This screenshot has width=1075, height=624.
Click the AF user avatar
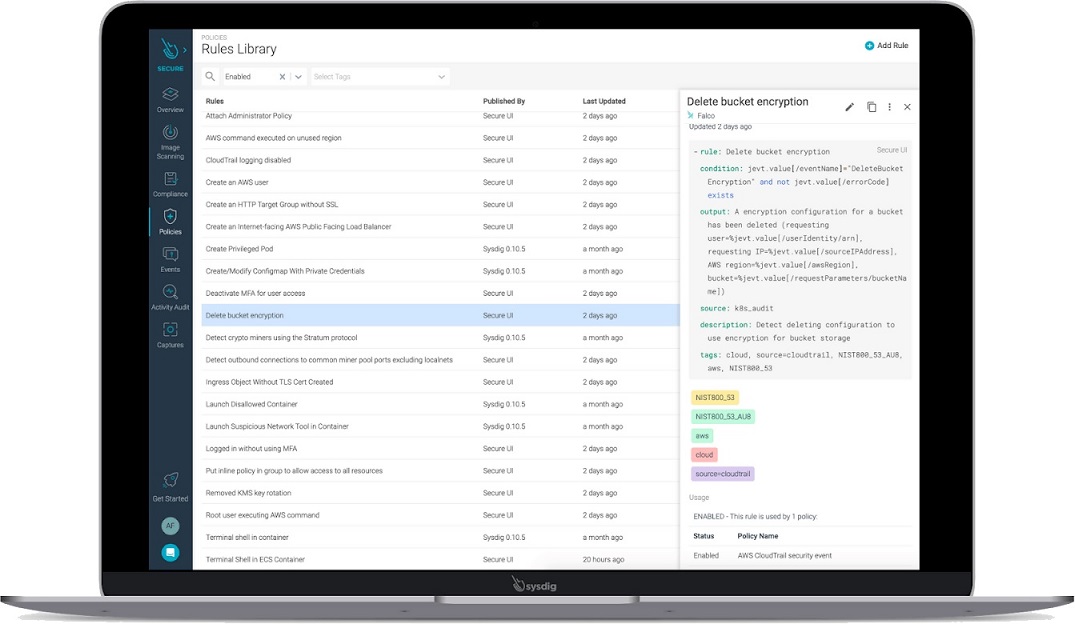[x=170, y=526]
